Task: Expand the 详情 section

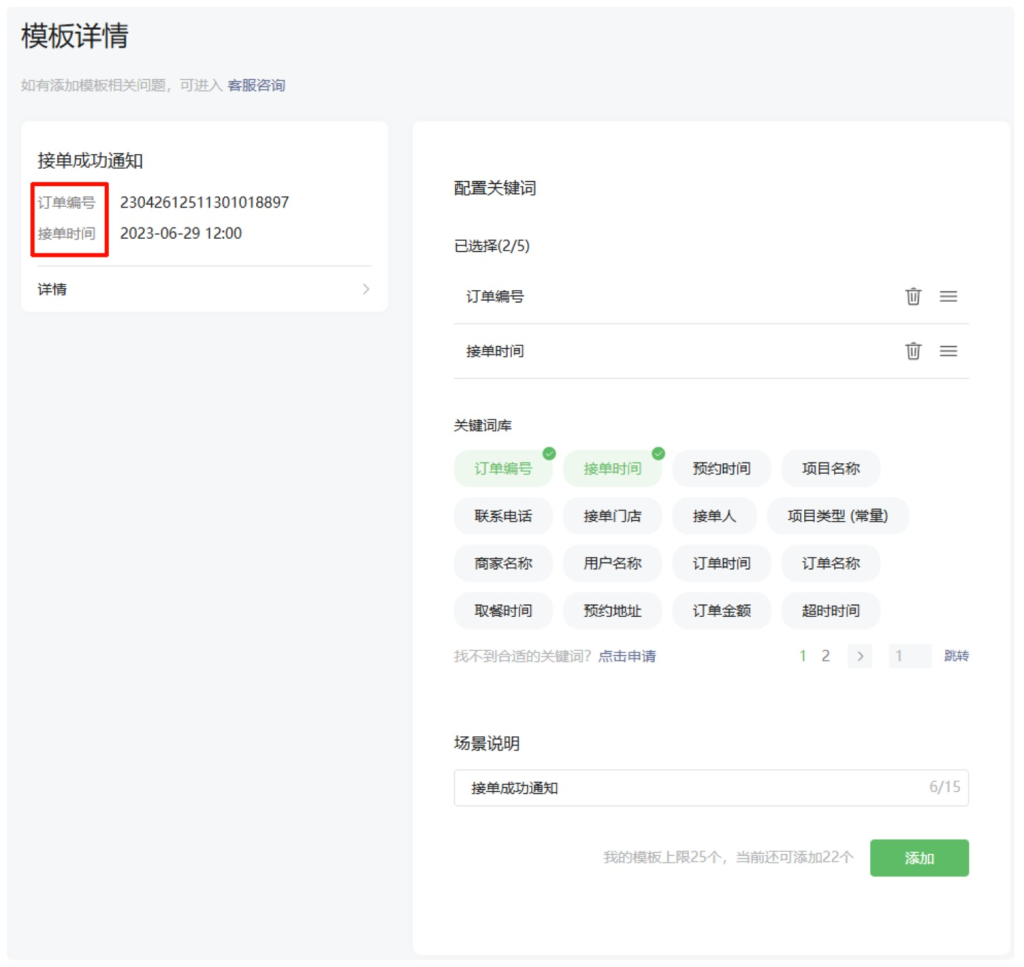Action: click(203, 289)
